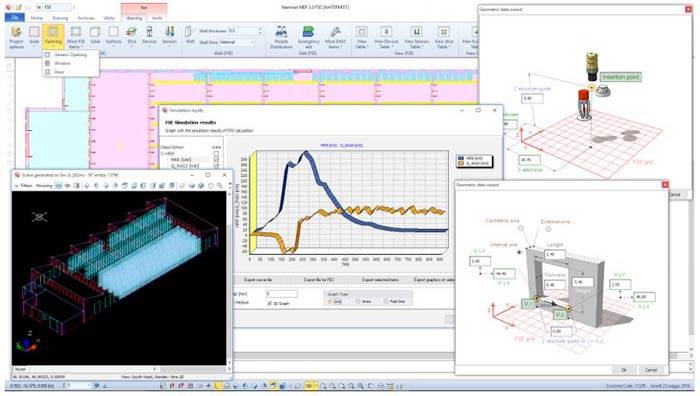Select the Surfaces tool in the ribbon
The height and width of the screenshot is (396, 700).
(x=113, y=36)
